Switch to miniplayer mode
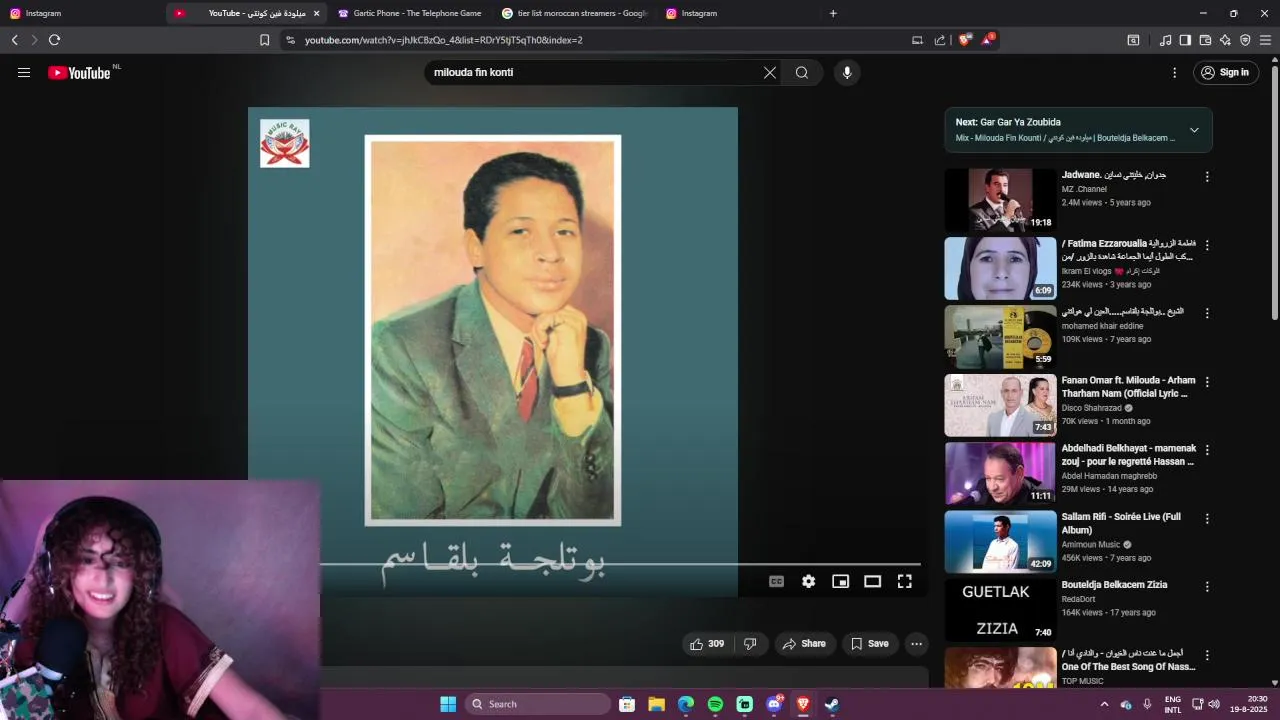Screen dimensions: 1280x720 pyautogui.click(x=840, y=581)
